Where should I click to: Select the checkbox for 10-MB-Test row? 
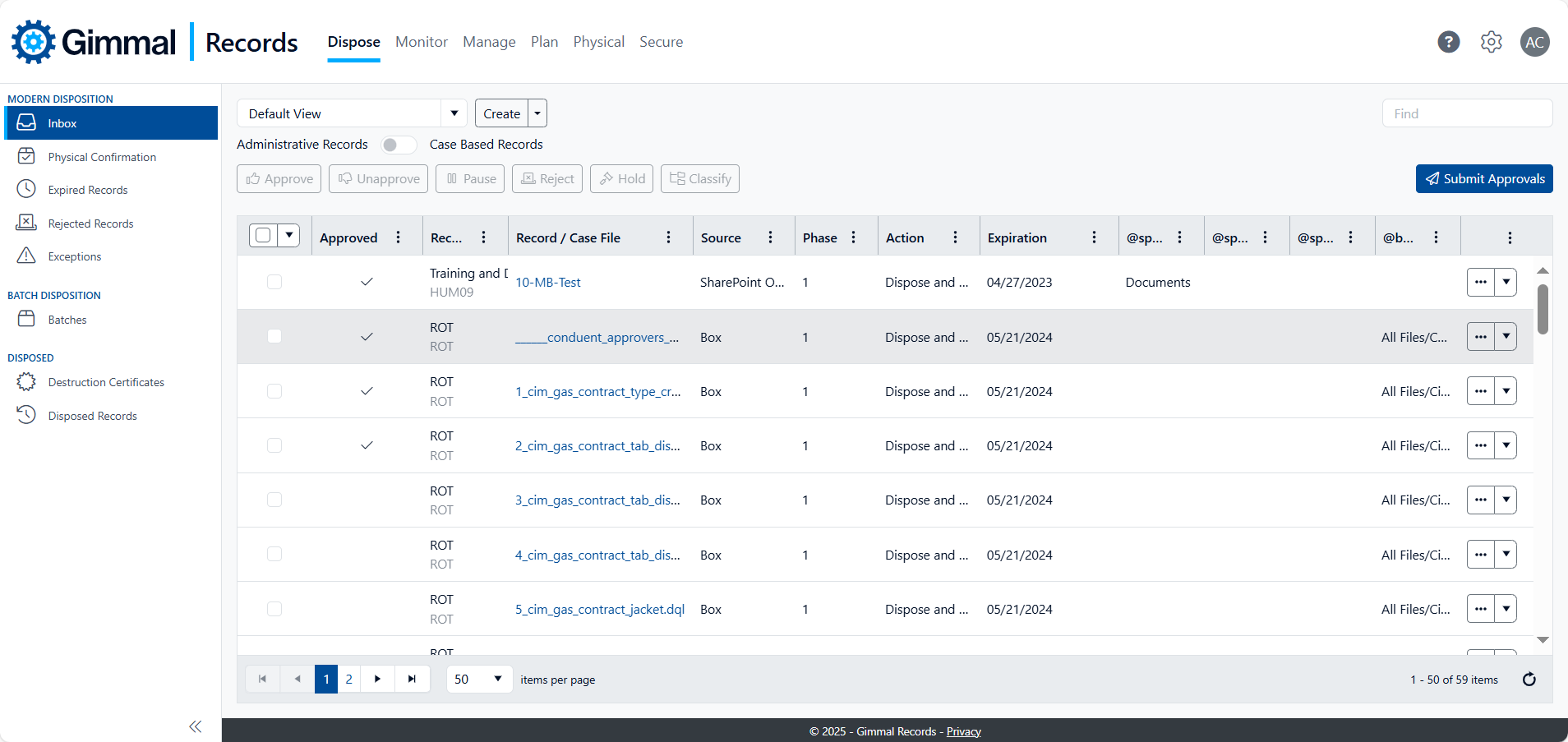(x=274, y=282)
